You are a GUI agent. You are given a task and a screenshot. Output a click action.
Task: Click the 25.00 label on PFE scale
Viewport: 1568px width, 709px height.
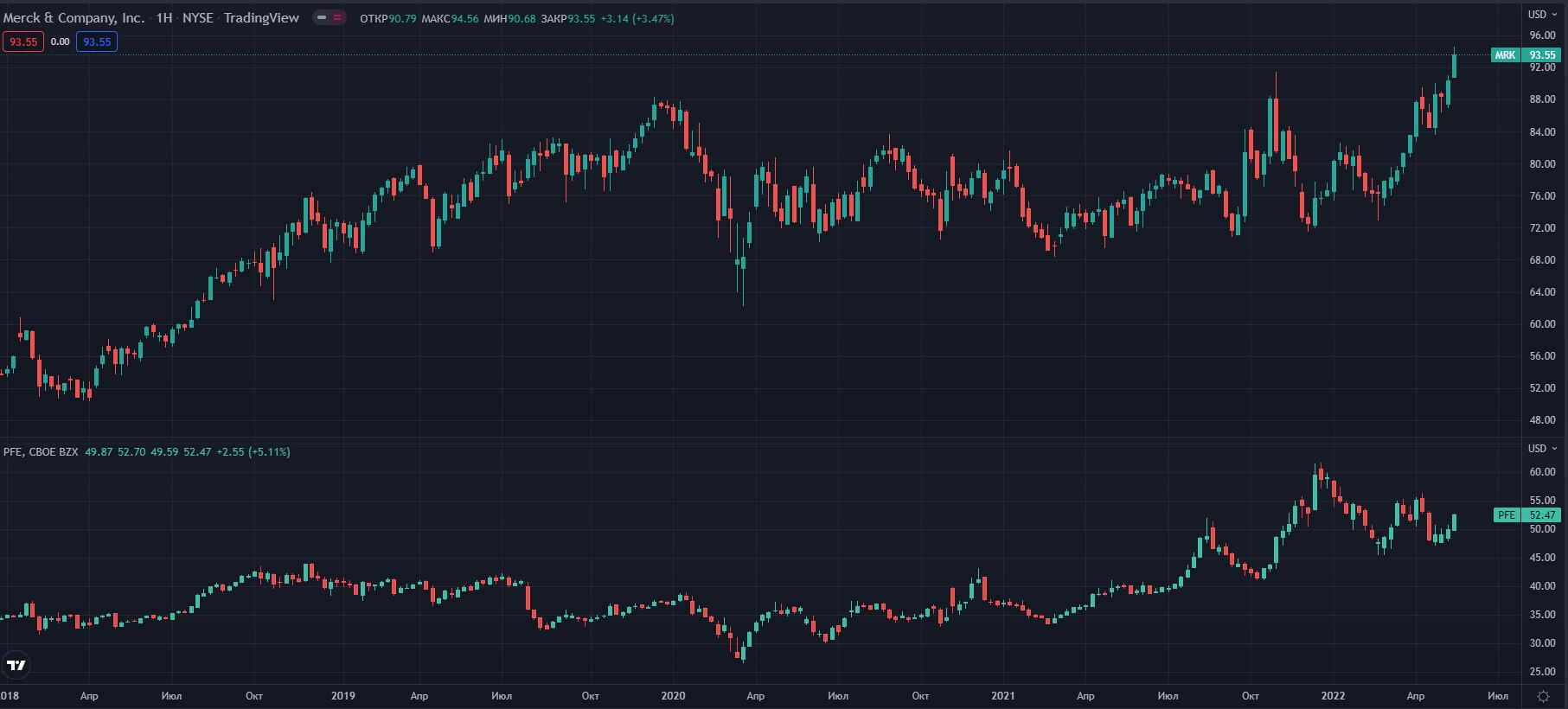(1542, 672)
